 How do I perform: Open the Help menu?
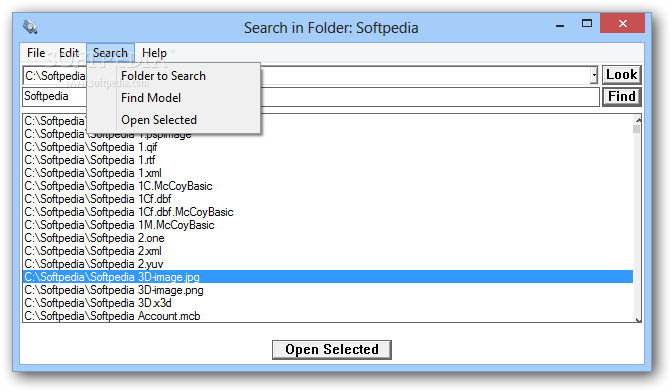[154, 53]
